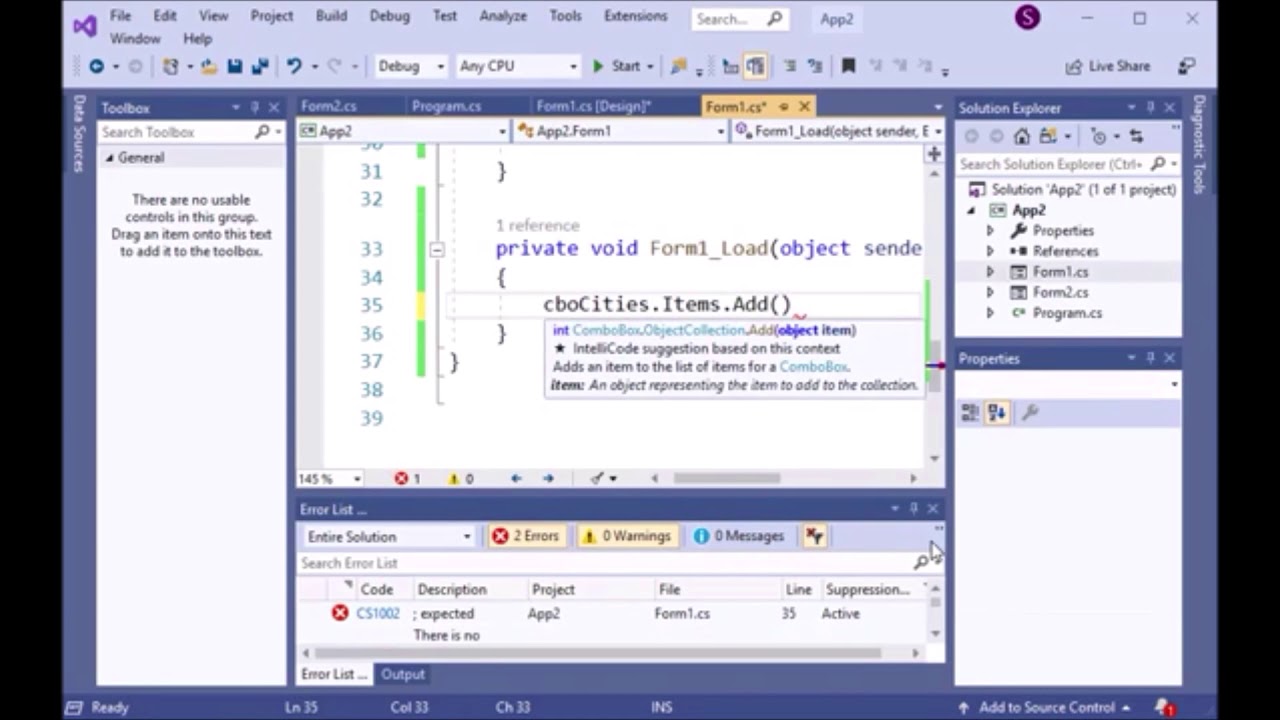Switch to Form1.cs [Design] tab
This screenshot has width=1280, height=720.
593,106
